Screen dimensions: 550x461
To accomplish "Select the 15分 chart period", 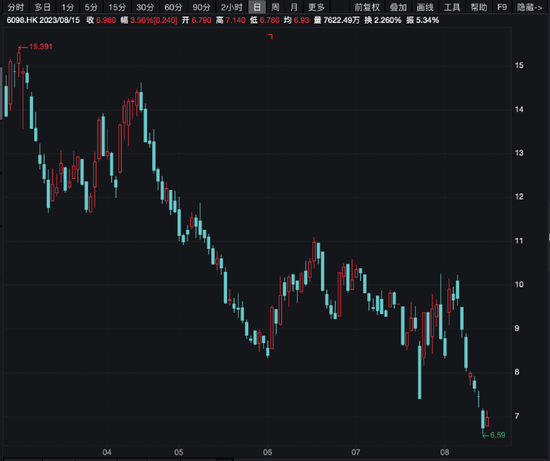I will coord(117,7).
